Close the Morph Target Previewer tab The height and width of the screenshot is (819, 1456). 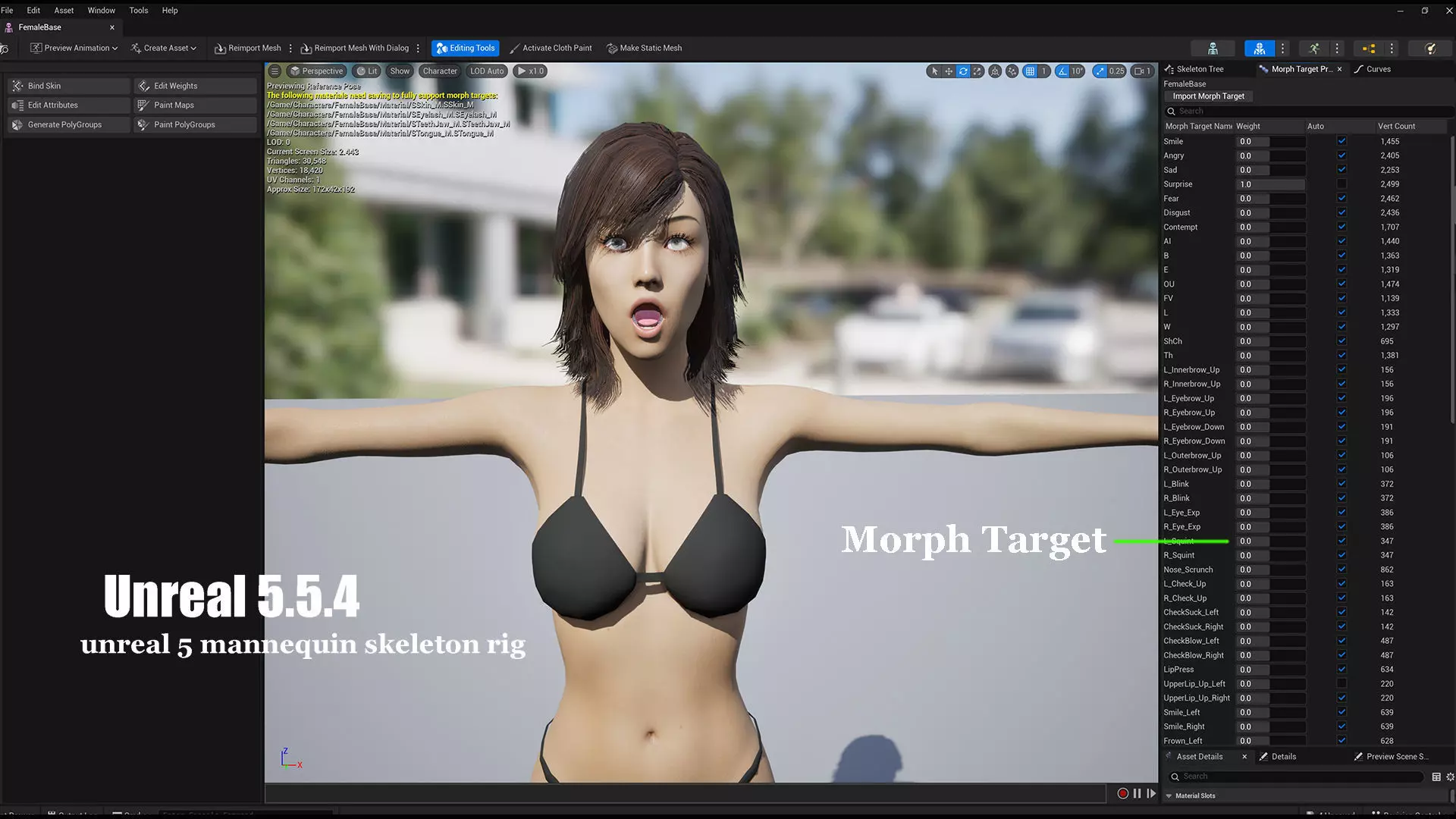(1339, 69)
